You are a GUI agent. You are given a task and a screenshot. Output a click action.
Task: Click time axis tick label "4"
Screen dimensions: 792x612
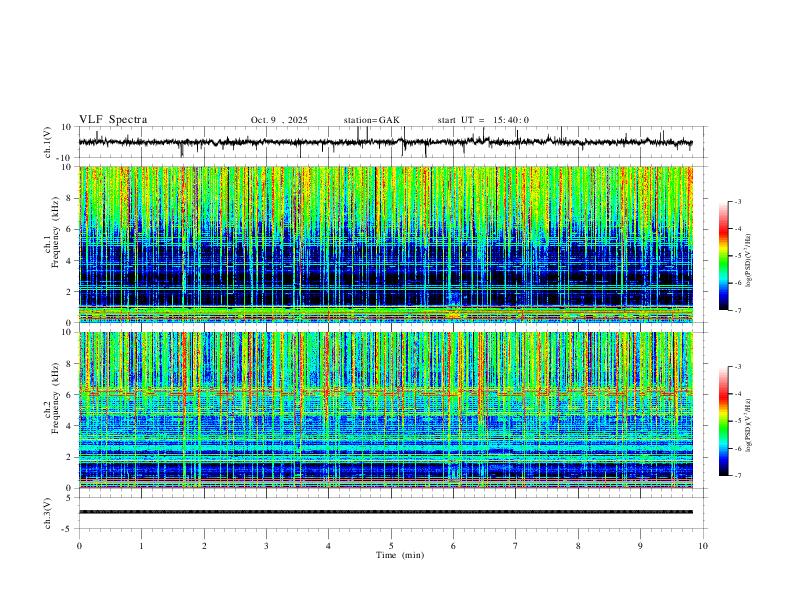tap(328, 546)
